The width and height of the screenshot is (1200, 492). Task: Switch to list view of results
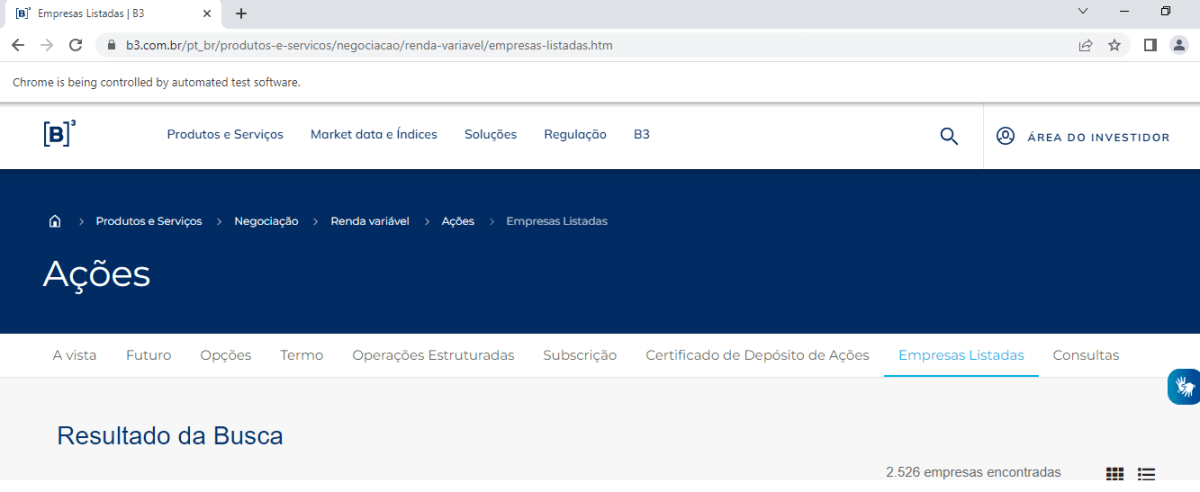coord(1146,473)
